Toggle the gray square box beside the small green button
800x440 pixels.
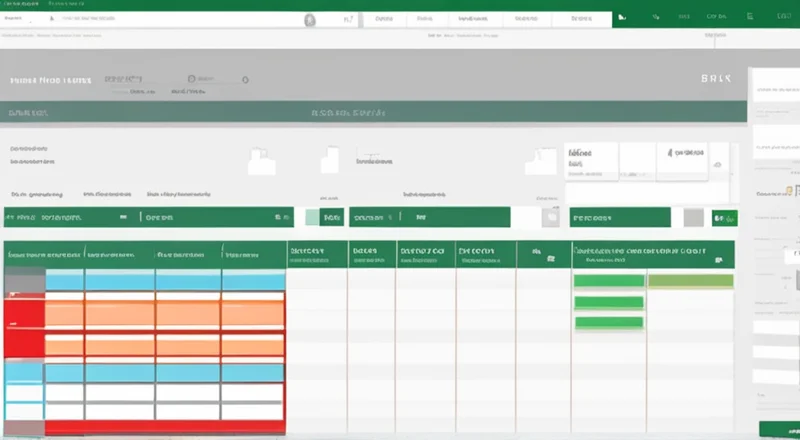[693, 217]
